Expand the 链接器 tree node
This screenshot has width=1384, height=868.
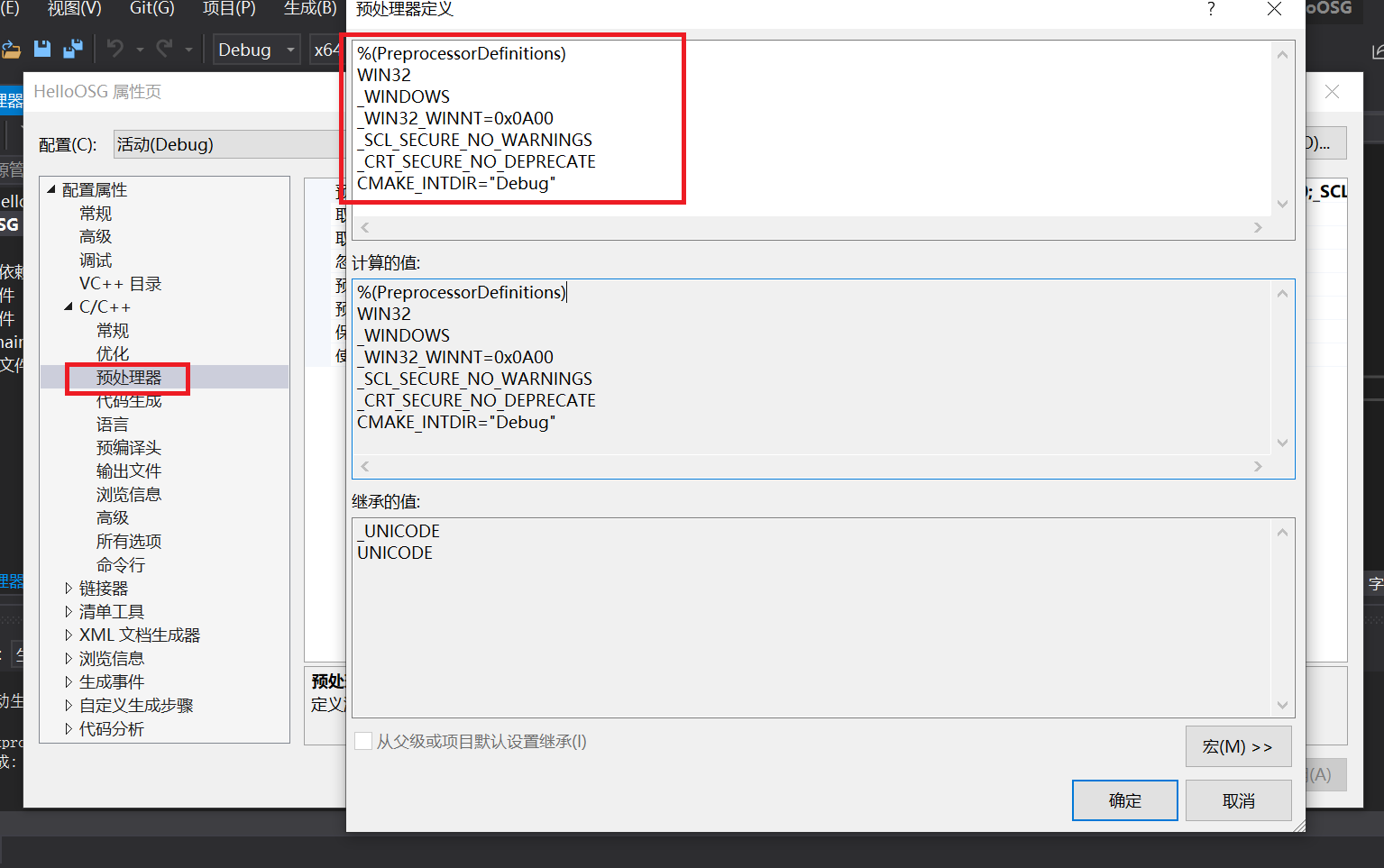(70, 588)
